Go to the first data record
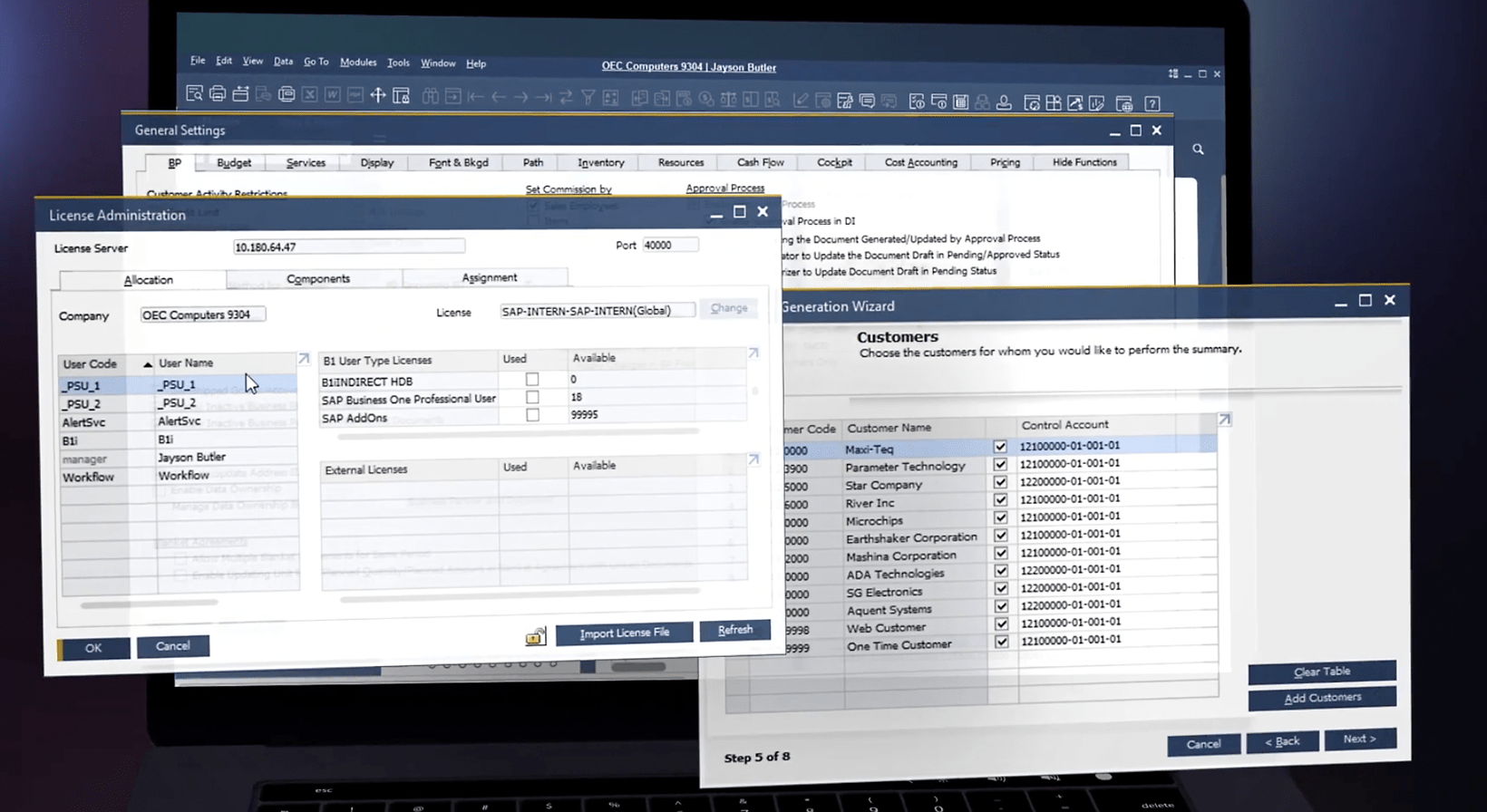 pyautogui.click(x=475, y=96)
